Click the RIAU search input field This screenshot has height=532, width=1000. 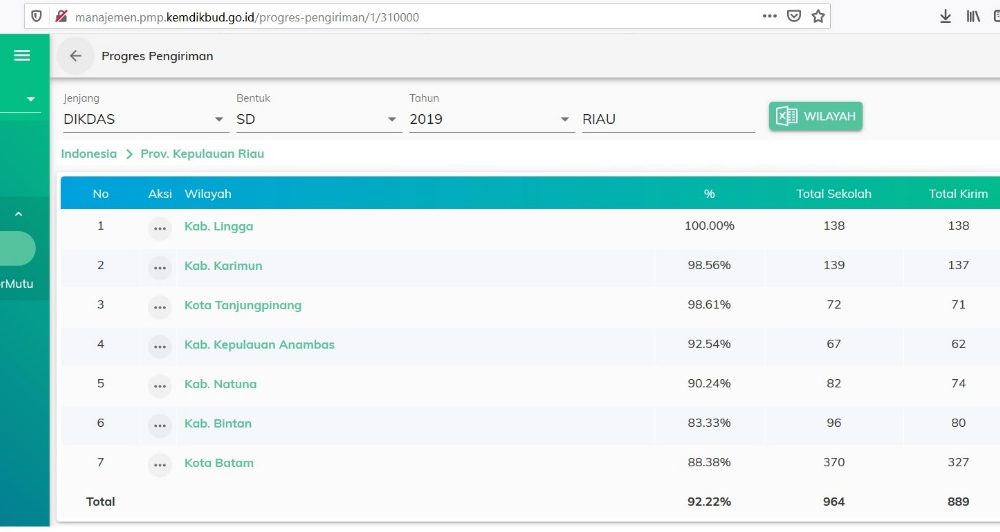(x=667, y=119)
